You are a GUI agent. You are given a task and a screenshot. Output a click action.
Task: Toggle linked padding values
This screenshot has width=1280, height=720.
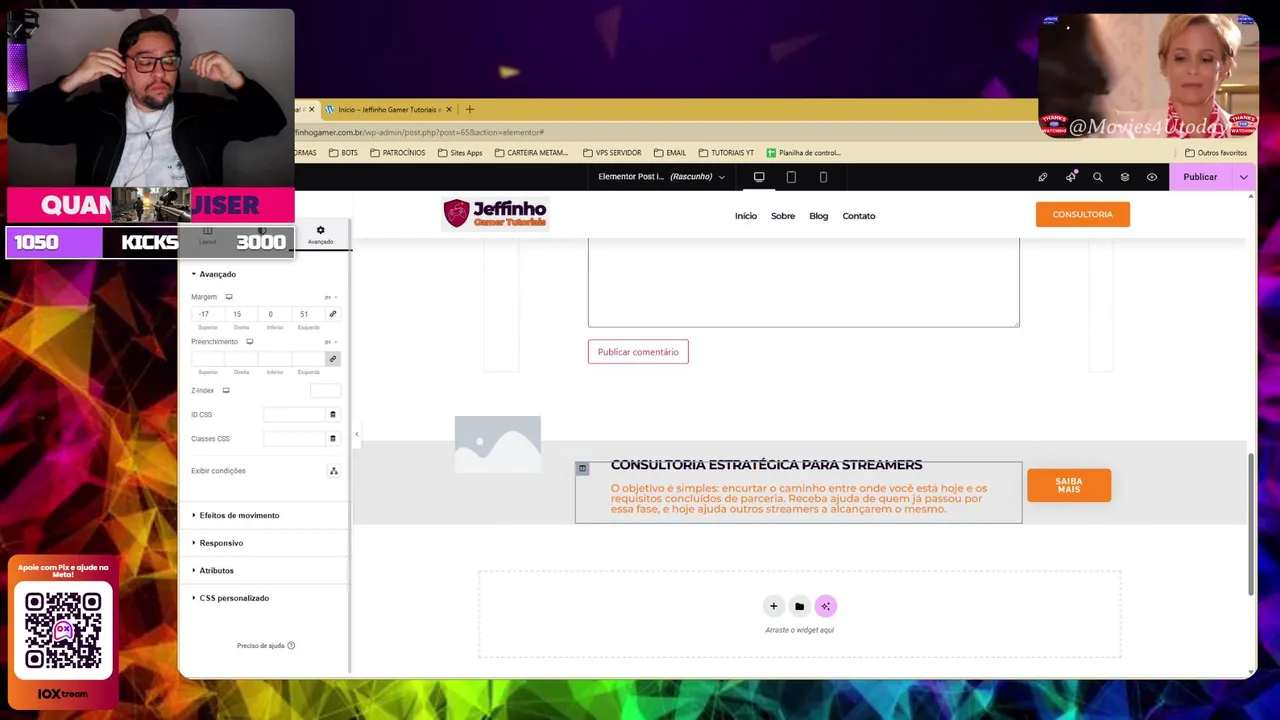333,359
